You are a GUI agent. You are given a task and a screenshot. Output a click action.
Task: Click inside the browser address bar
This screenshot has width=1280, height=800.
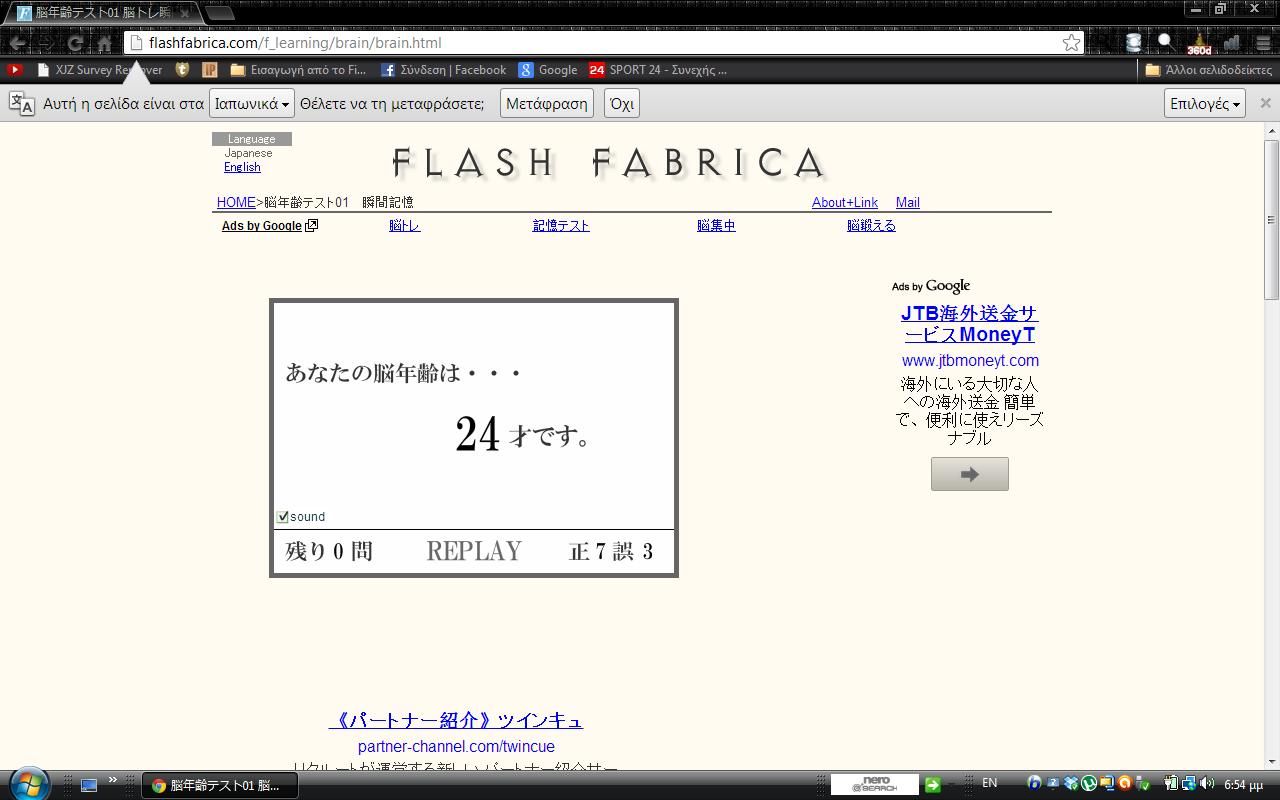coord(400,42)
